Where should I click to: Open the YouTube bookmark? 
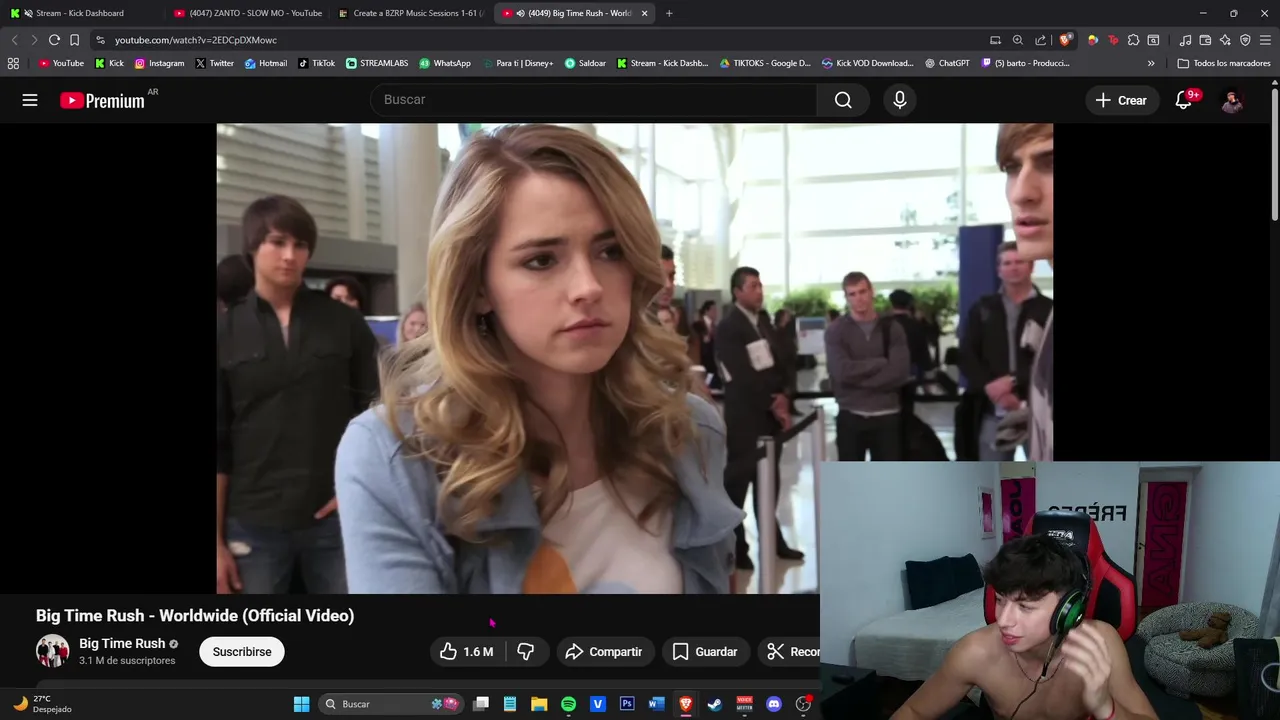(x=61, y=63)
